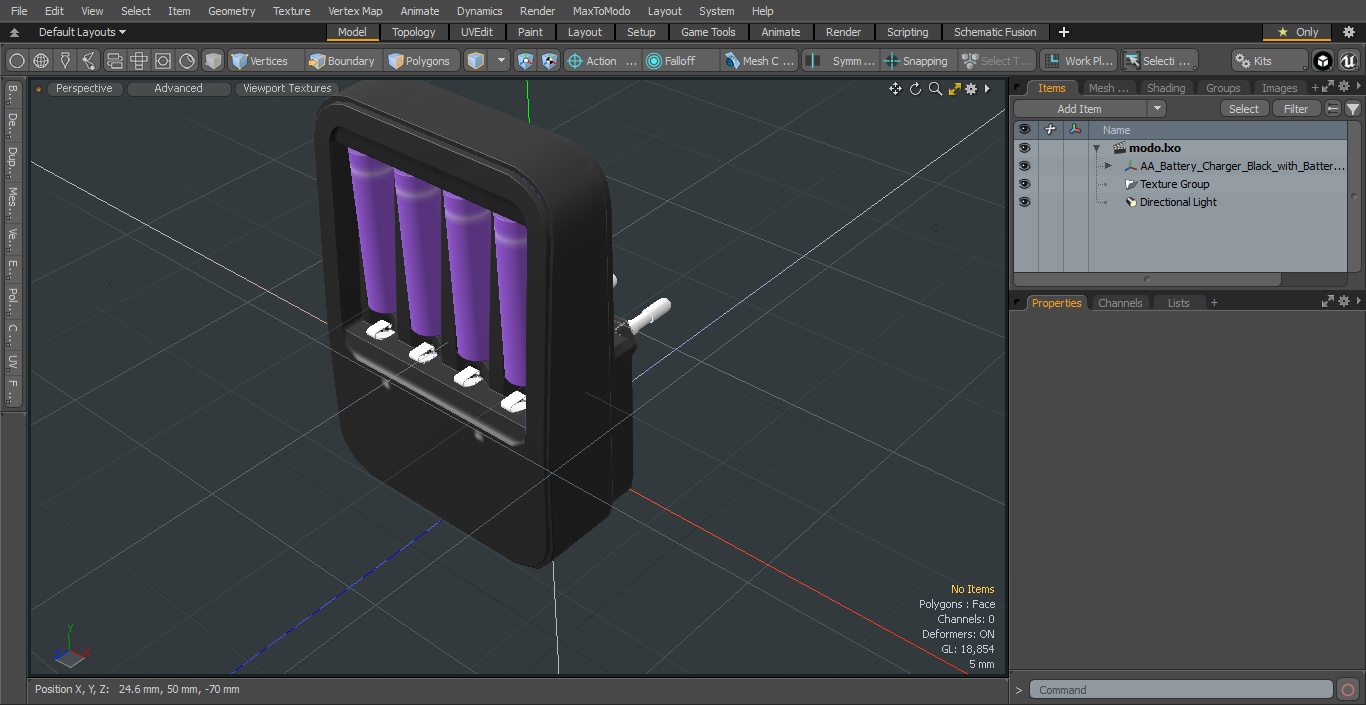Open the viewport settings gear
The width and height of the screenshot is (1366, 705).
[971, 89]
